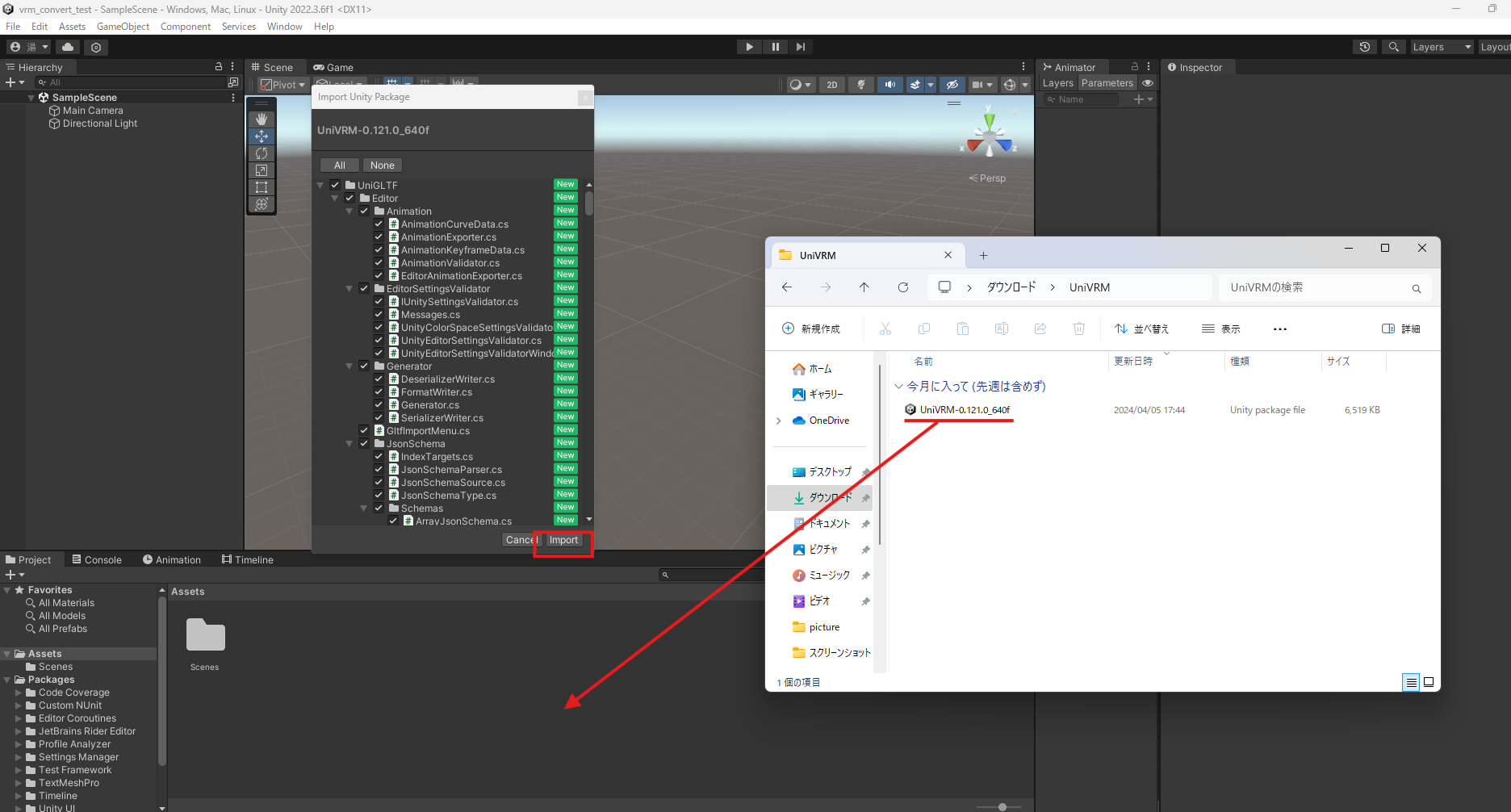The height and width of the screenshot is (812, 1511).
Task: Select the Rotate tool in Scene toolbar
Action: point(262,153)
